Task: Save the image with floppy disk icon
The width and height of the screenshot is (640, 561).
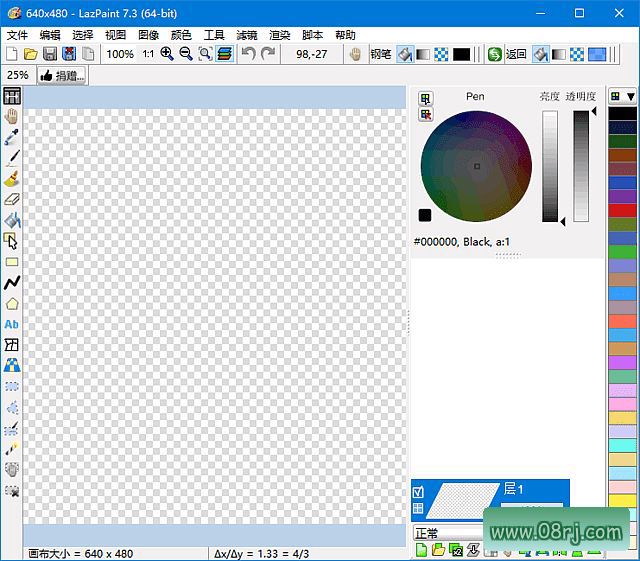Action: click(50, 54)
